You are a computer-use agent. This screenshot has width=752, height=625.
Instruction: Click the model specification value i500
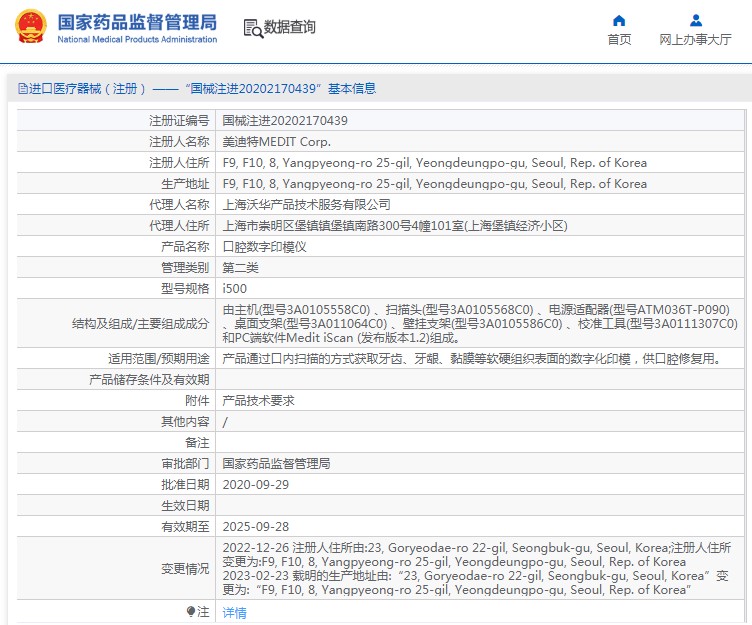234,289
